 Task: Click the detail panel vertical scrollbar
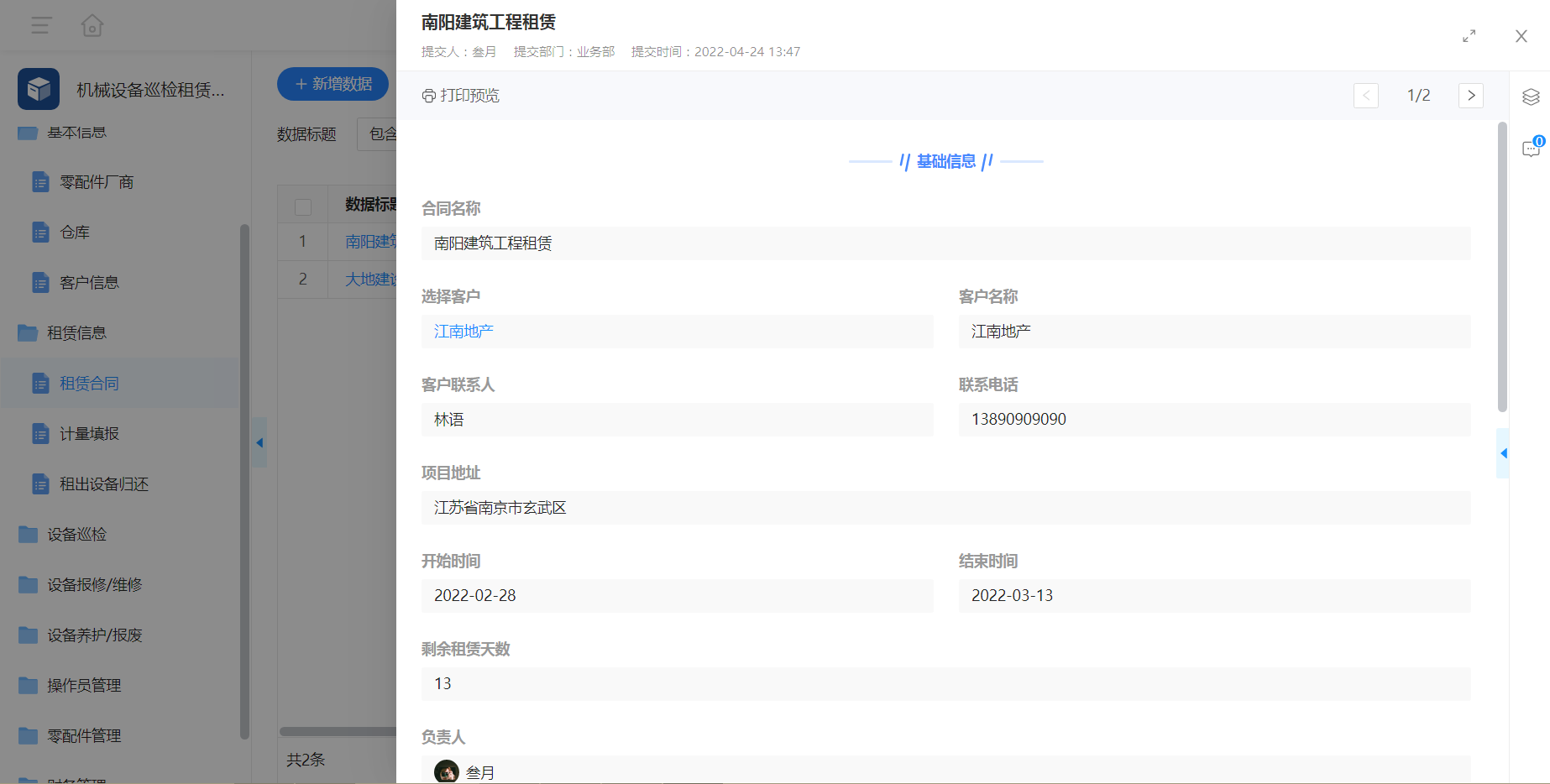1502,267
